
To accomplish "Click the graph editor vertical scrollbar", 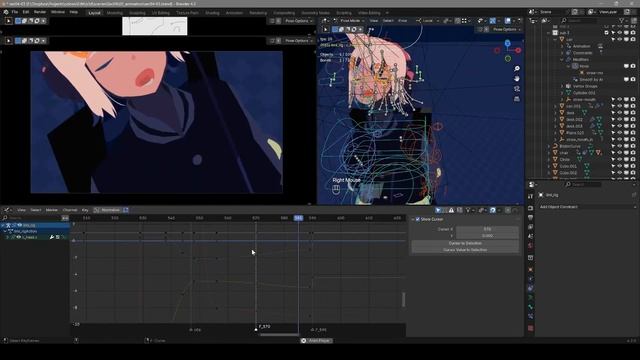I will (x=404, y=299).
